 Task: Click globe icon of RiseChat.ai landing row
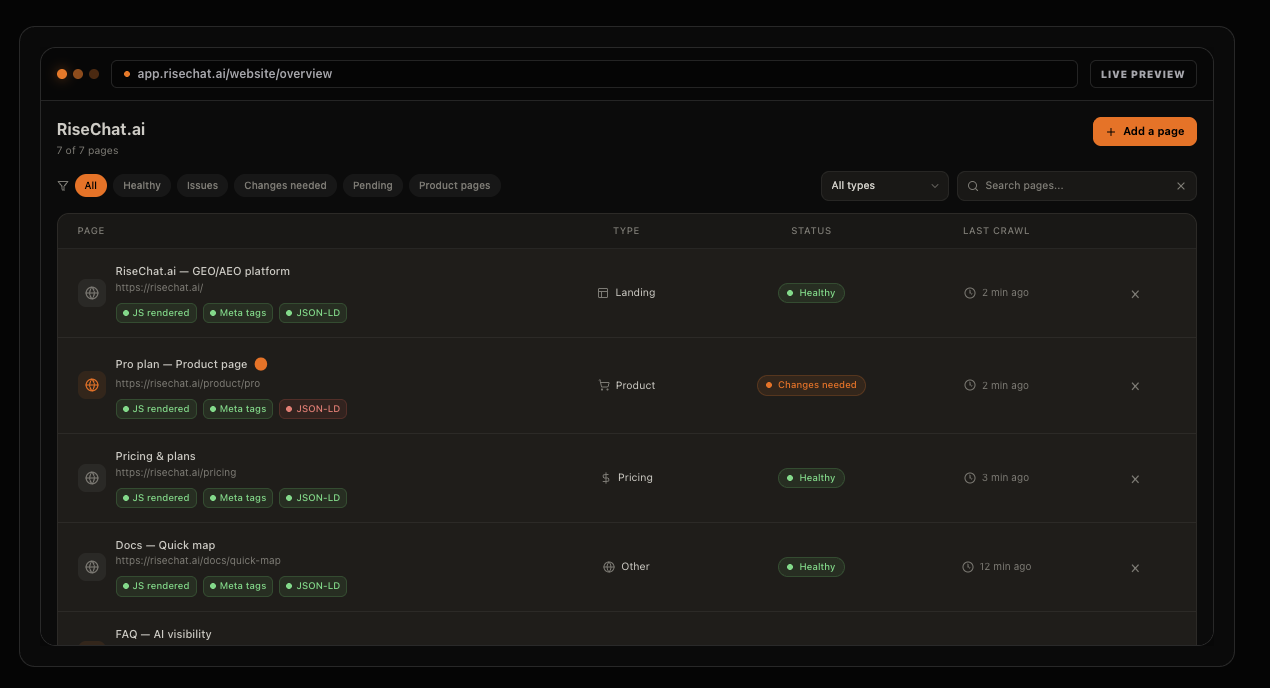click(x=92, y=293)
